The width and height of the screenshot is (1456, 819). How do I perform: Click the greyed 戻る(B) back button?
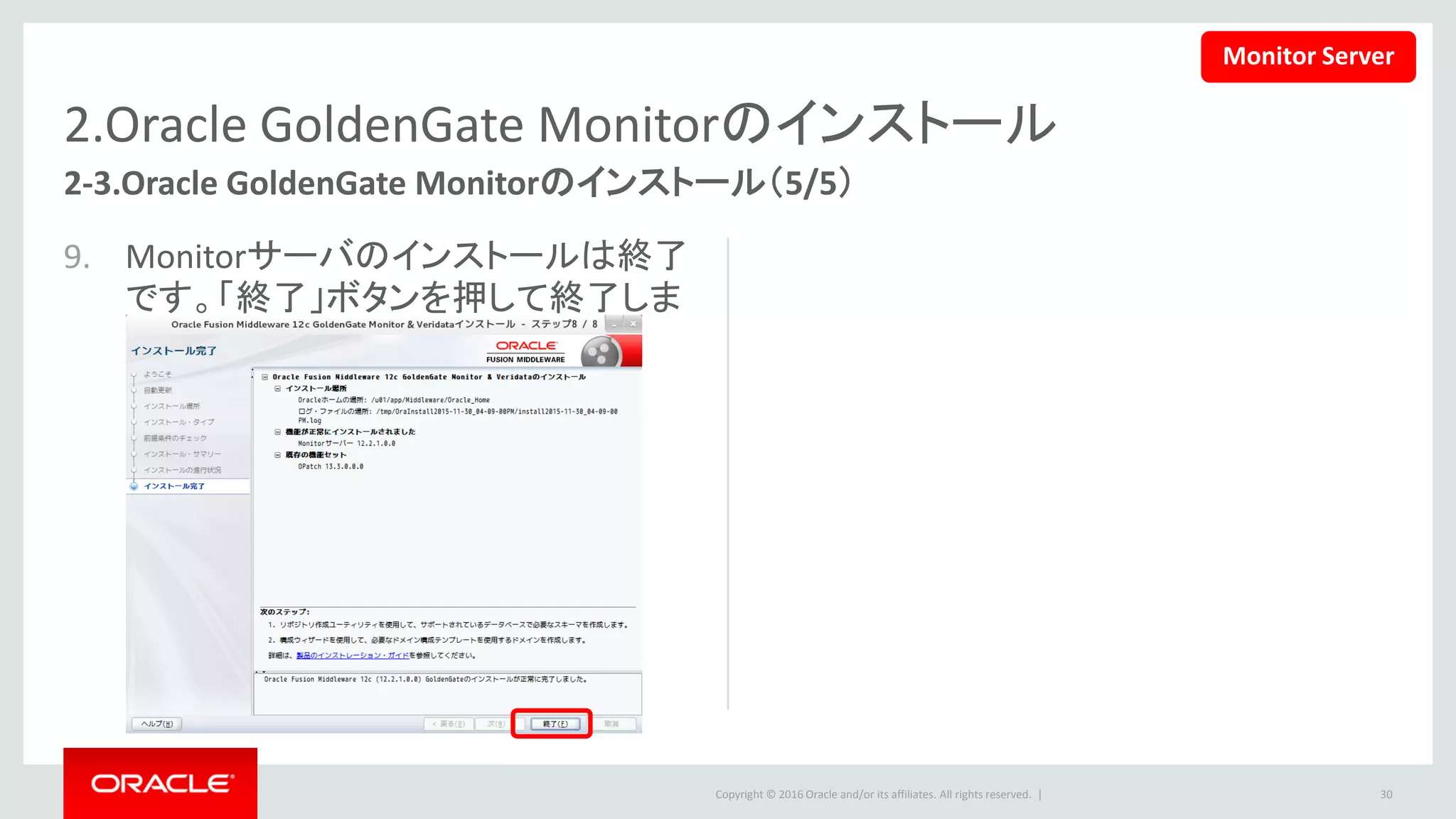449,724
